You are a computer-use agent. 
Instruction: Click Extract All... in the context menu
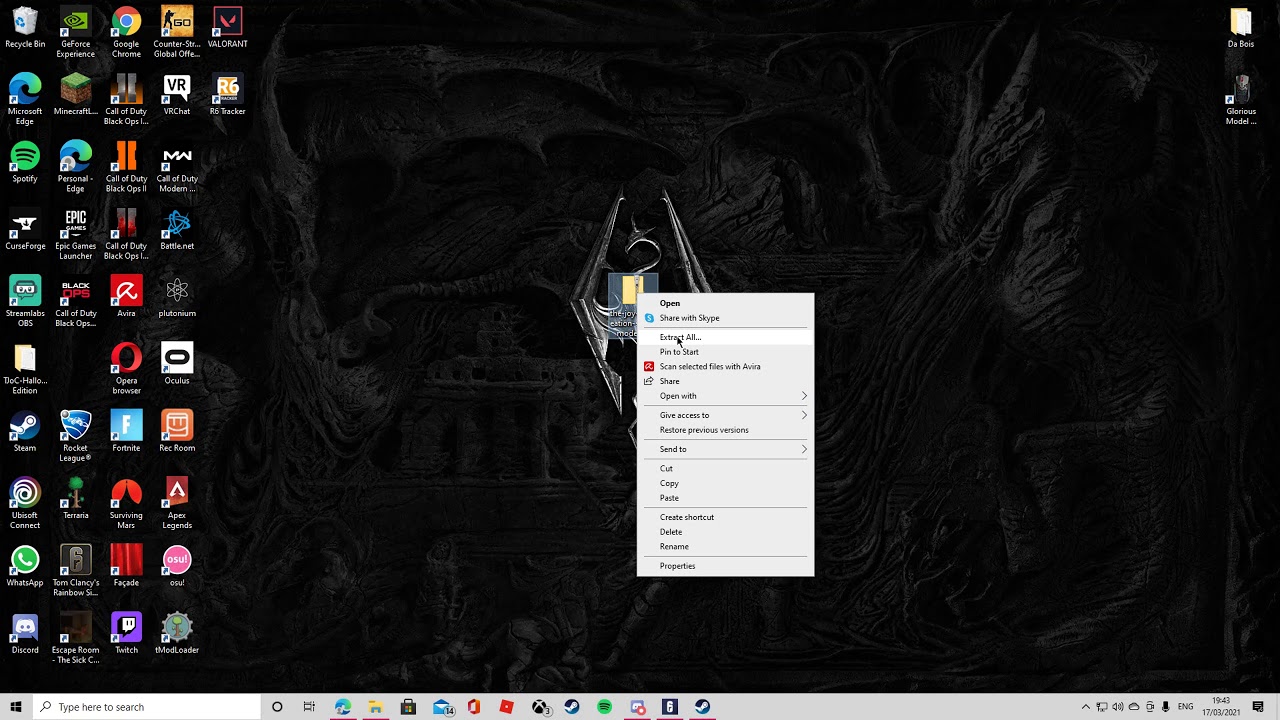725,337
